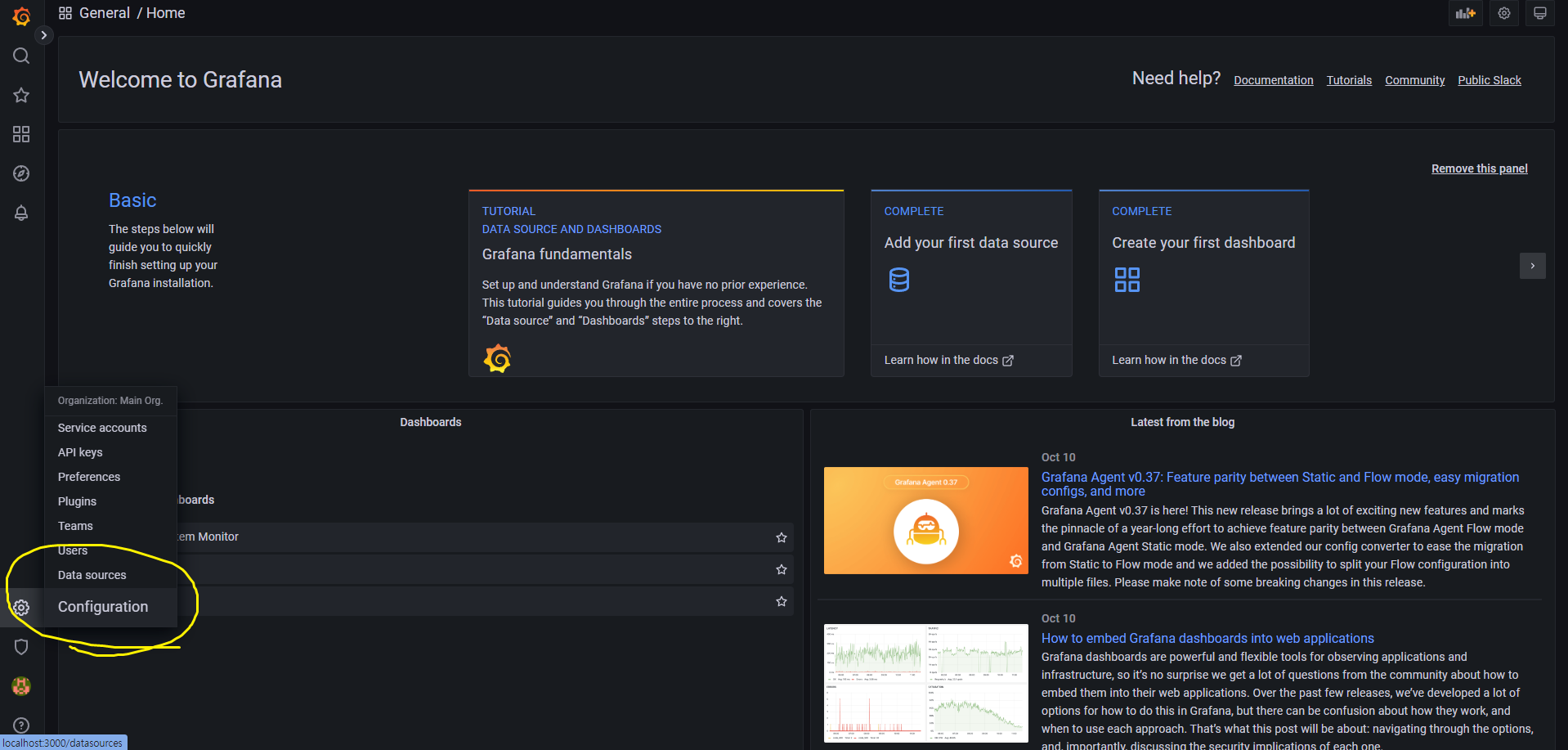Open the Explore compass icon
Image resolution: width=1568 pixels, height=750 pixels.
click(x=21, y=173)
